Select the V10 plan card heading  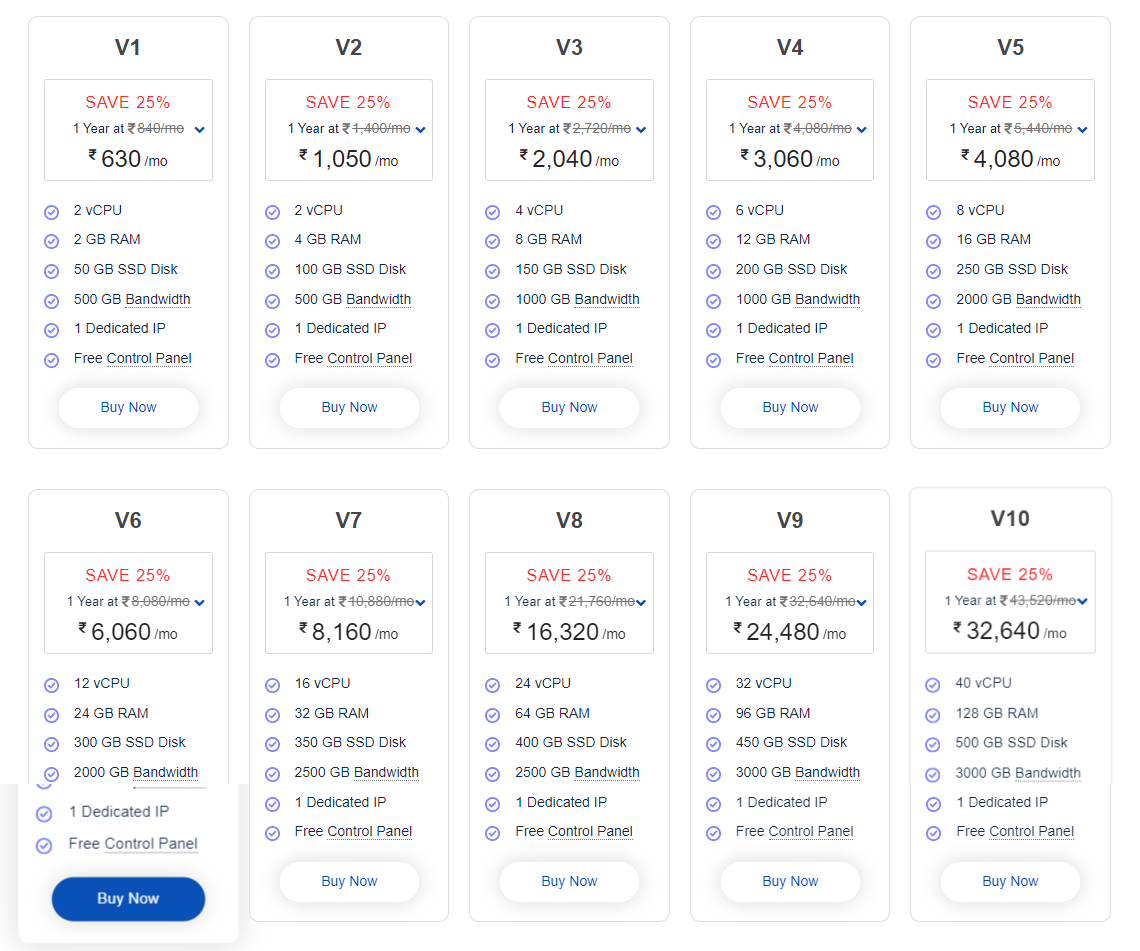[x=1010, y=518]
